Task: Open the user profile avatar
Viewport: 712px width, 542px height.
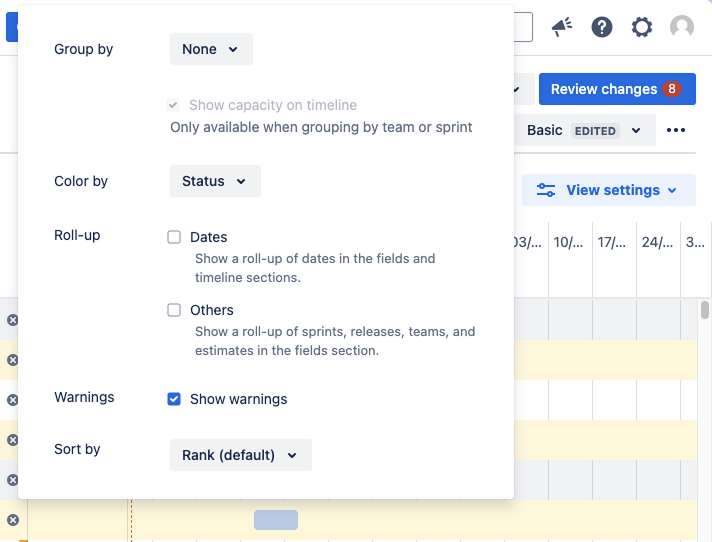Action: (x=682, y=27)
